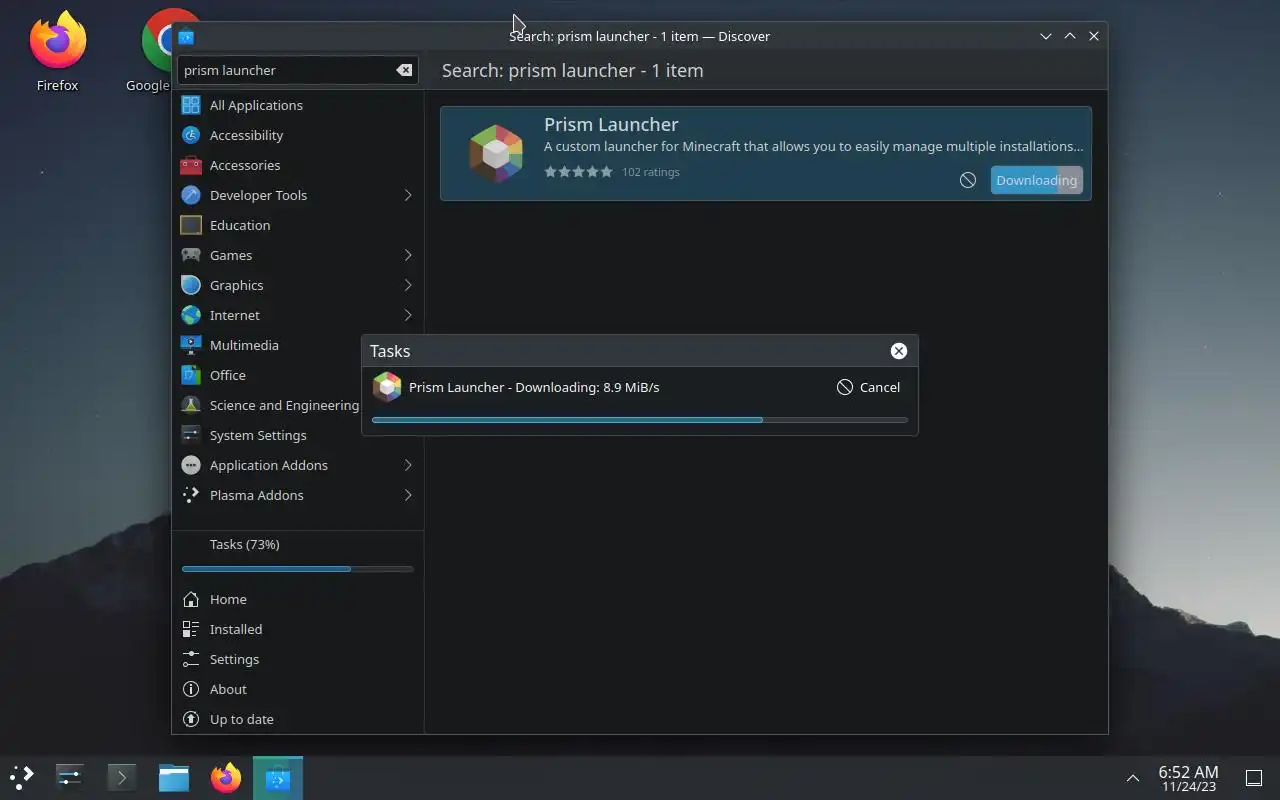
Task: Click the sidebar tasks progress bar
Action: 298,569
